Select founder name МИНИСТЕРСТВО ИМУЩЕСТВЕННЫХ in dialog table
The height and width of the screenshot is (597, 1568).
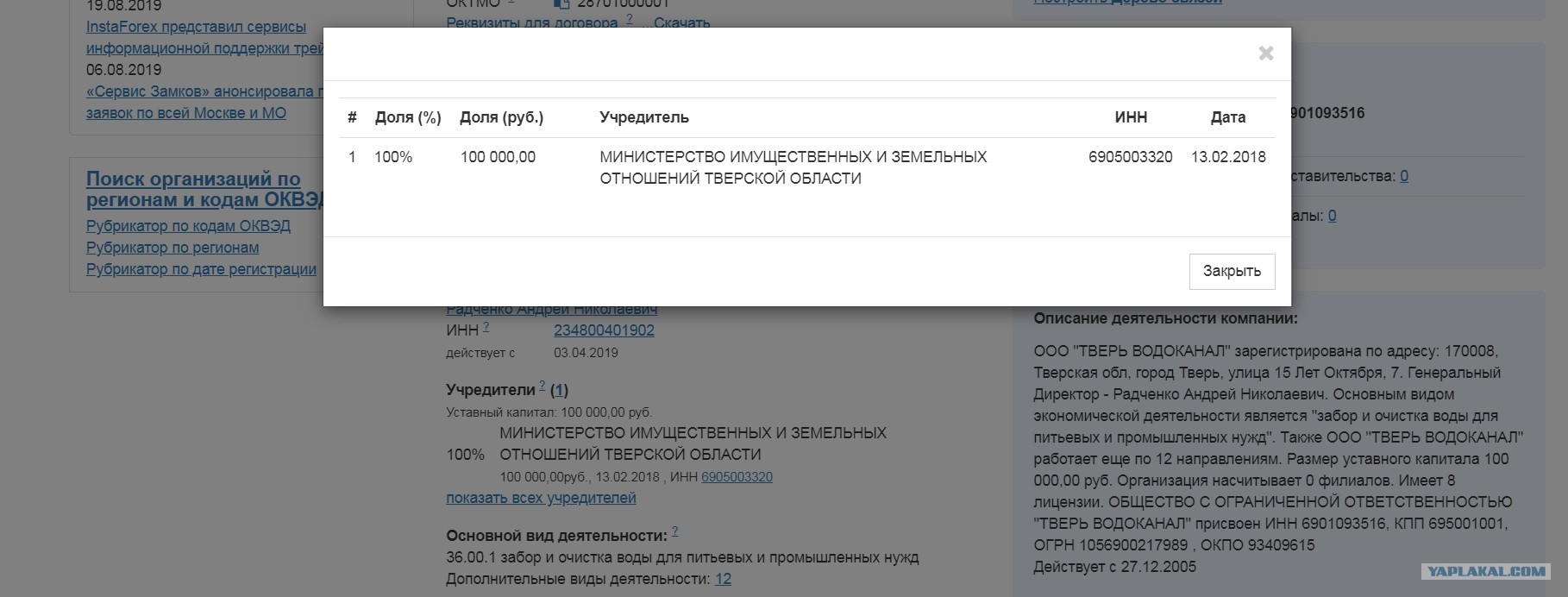(x=793, y=167)
